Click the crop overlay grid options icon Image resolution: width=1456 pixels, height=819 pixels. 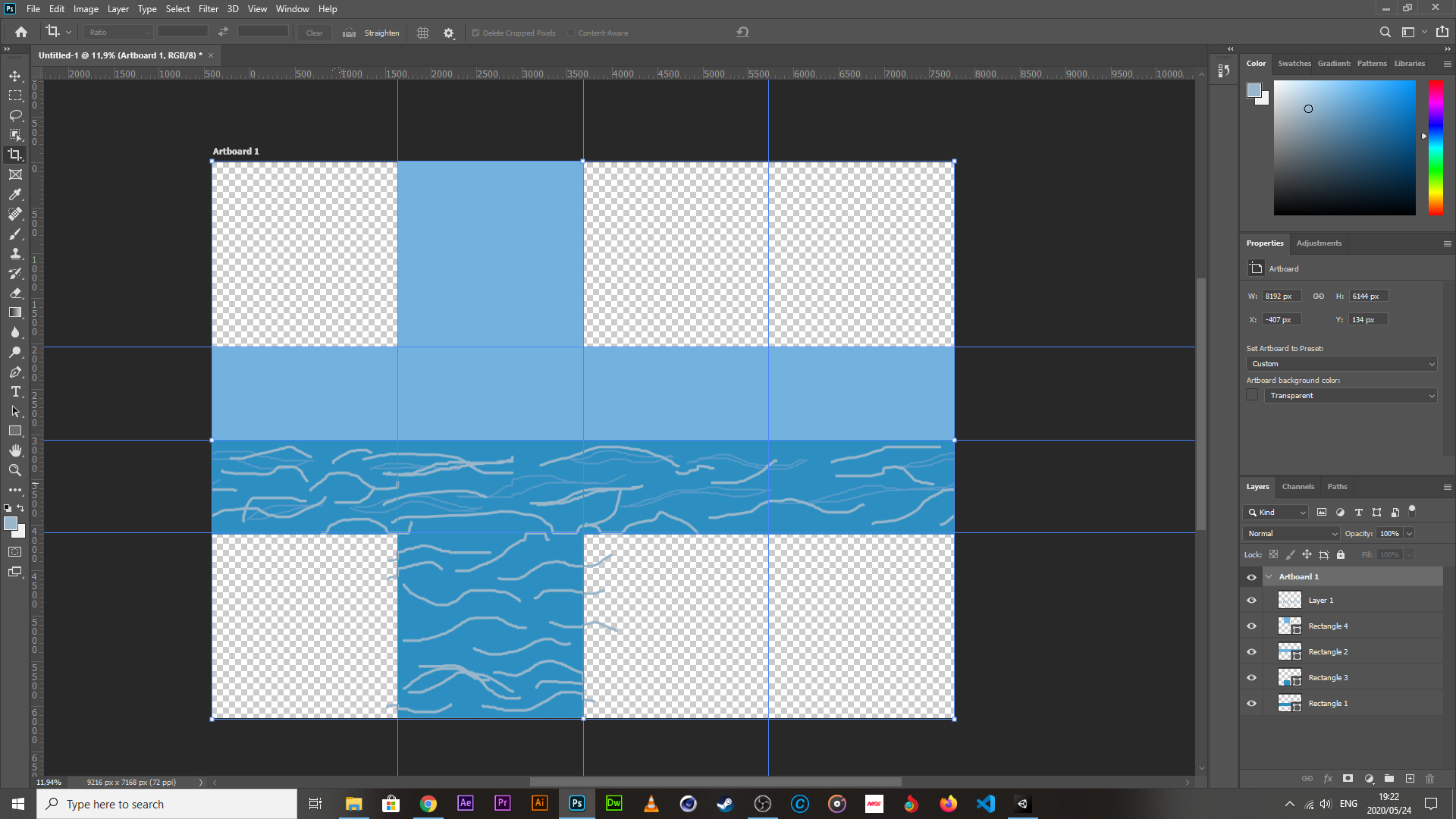[x=422, y=33]
